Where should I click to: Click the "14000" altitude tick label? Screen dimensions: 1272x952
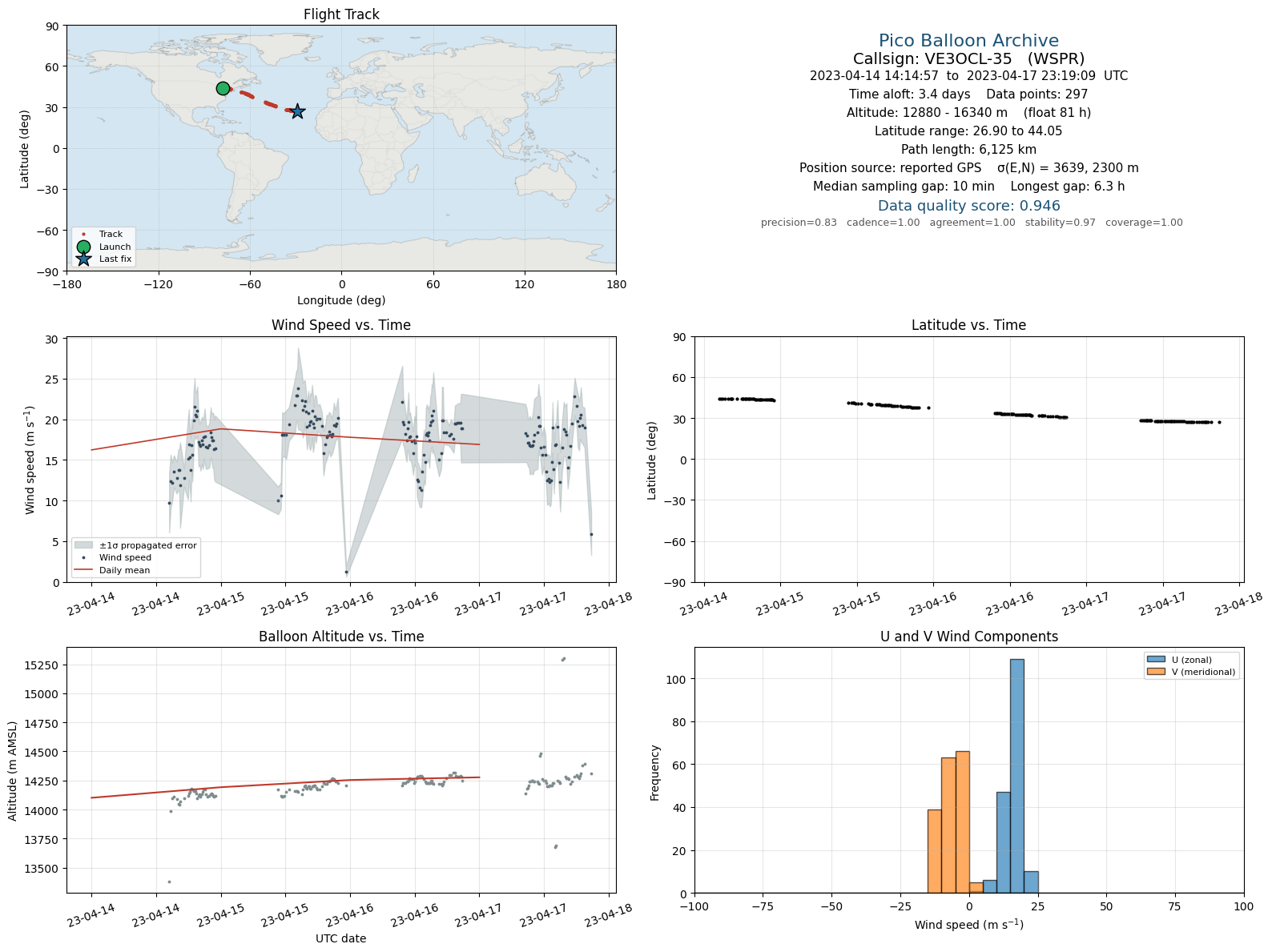coord(42,810)
